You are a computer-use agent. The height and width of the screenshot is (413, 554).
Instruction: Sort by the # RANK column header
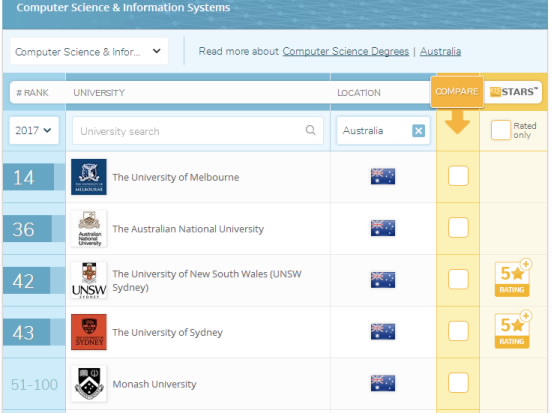click(x=32, y=93)
